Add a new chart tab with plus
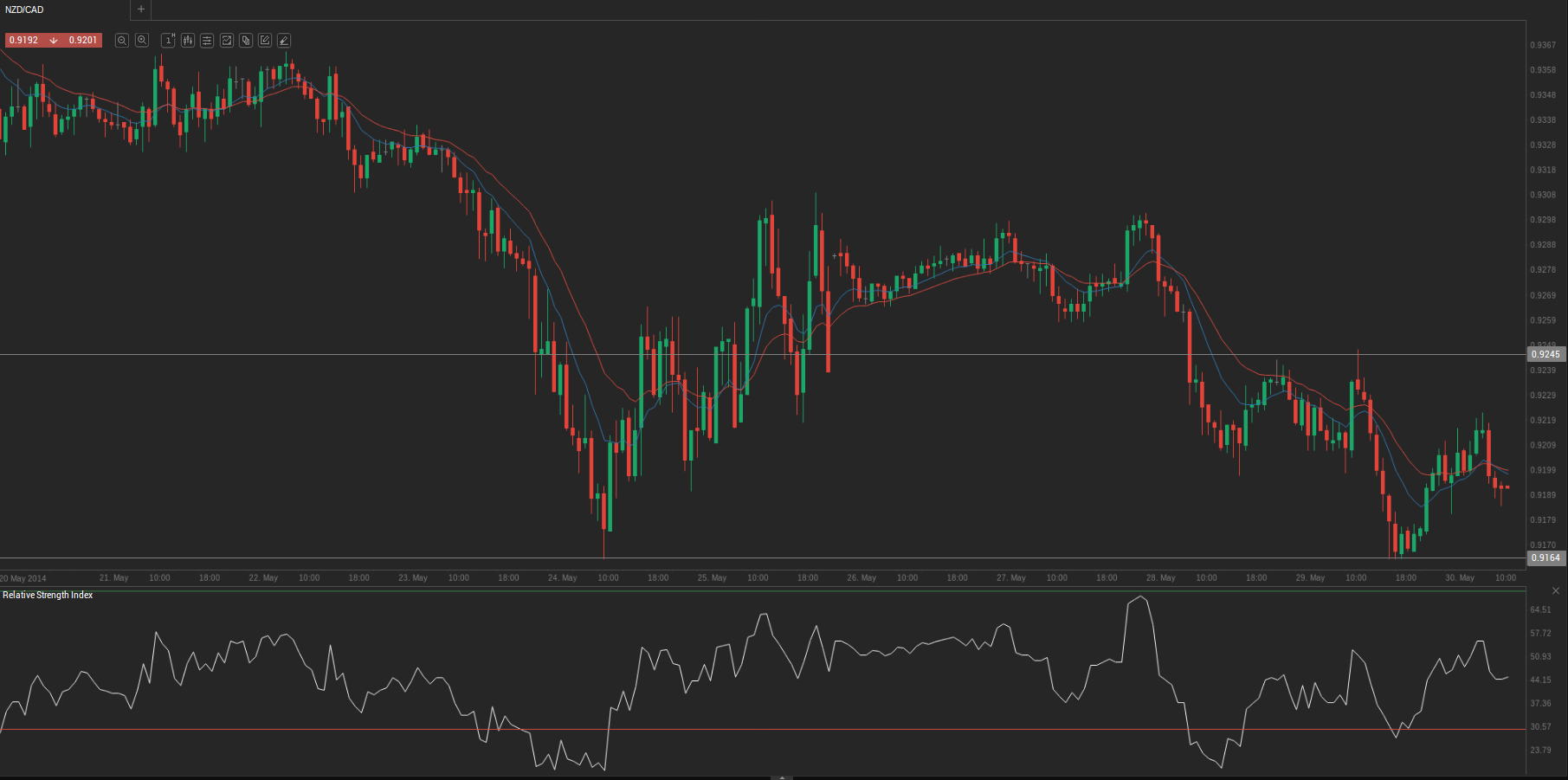Viewport: 1568px width, 780px height. point(141,10)
